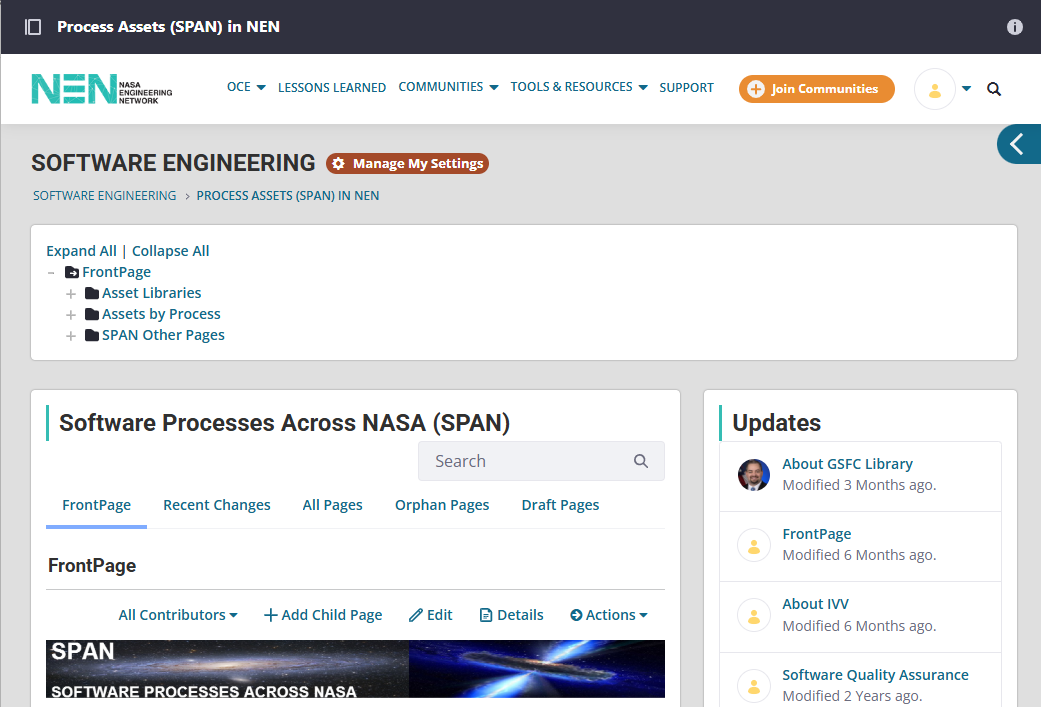Expand the blue side panel arrow
The image size is (1041, 707).
pos(1018,145)
